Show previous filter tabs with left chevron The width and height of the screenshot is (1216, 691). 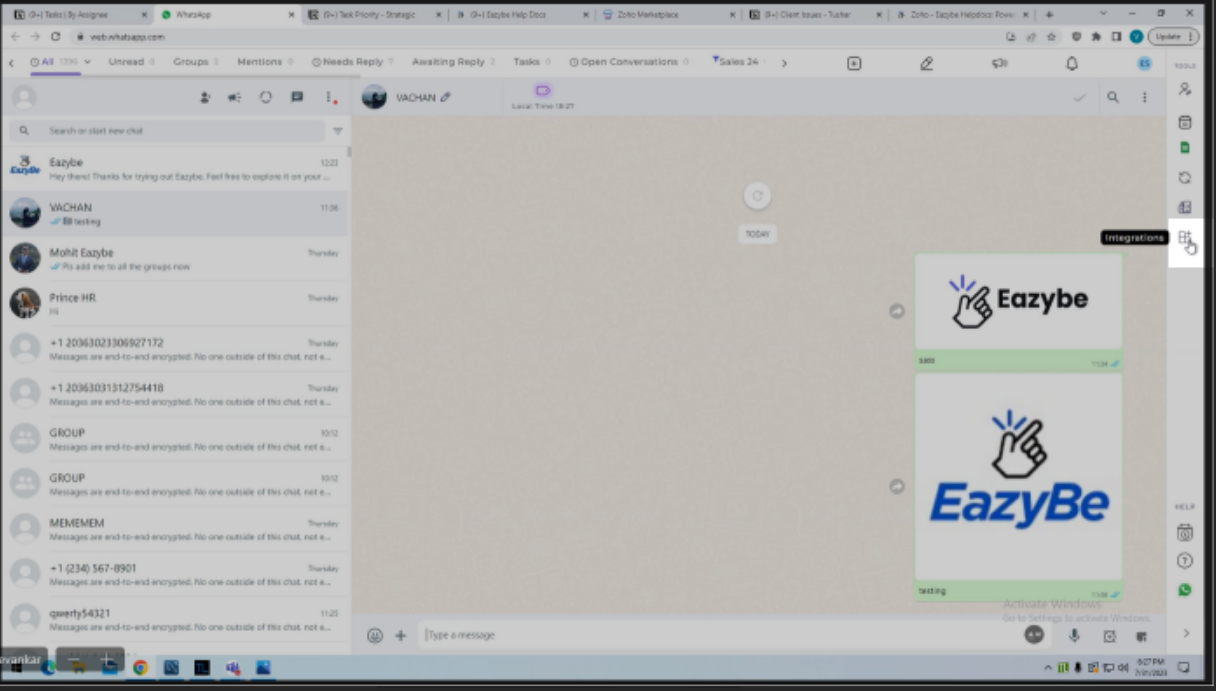[11, 63]
